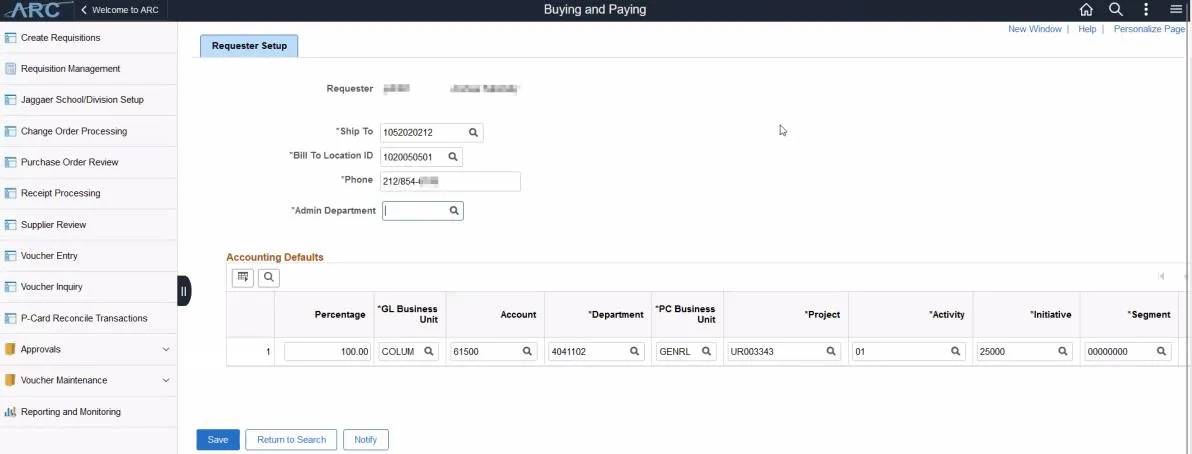Image resolution: width=1192 pixels, height=454 pixels.
Task: Open the New Window link
Action: (1035, 29)
